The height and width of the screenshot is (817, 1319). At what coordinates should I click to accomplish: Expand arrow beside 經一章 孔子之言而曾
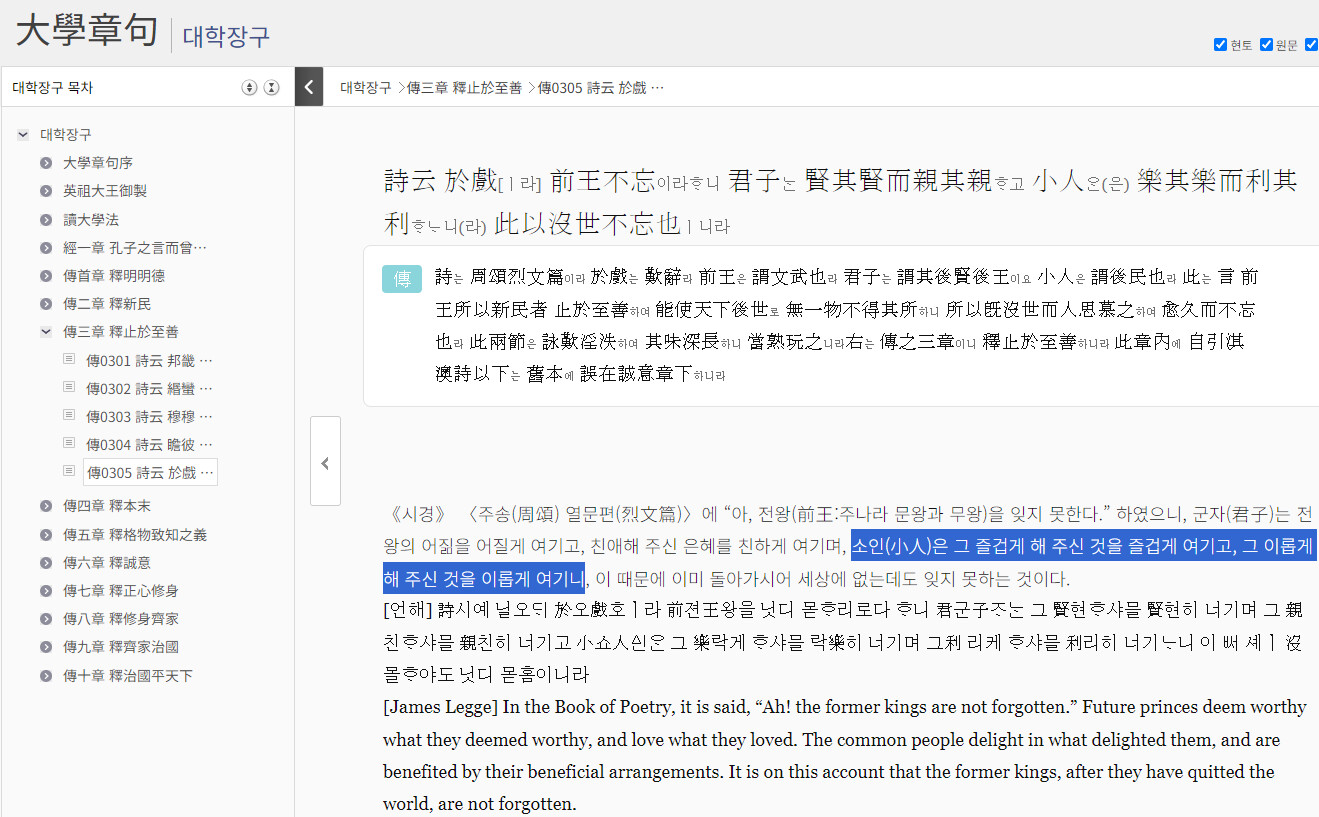coord(46,248)
